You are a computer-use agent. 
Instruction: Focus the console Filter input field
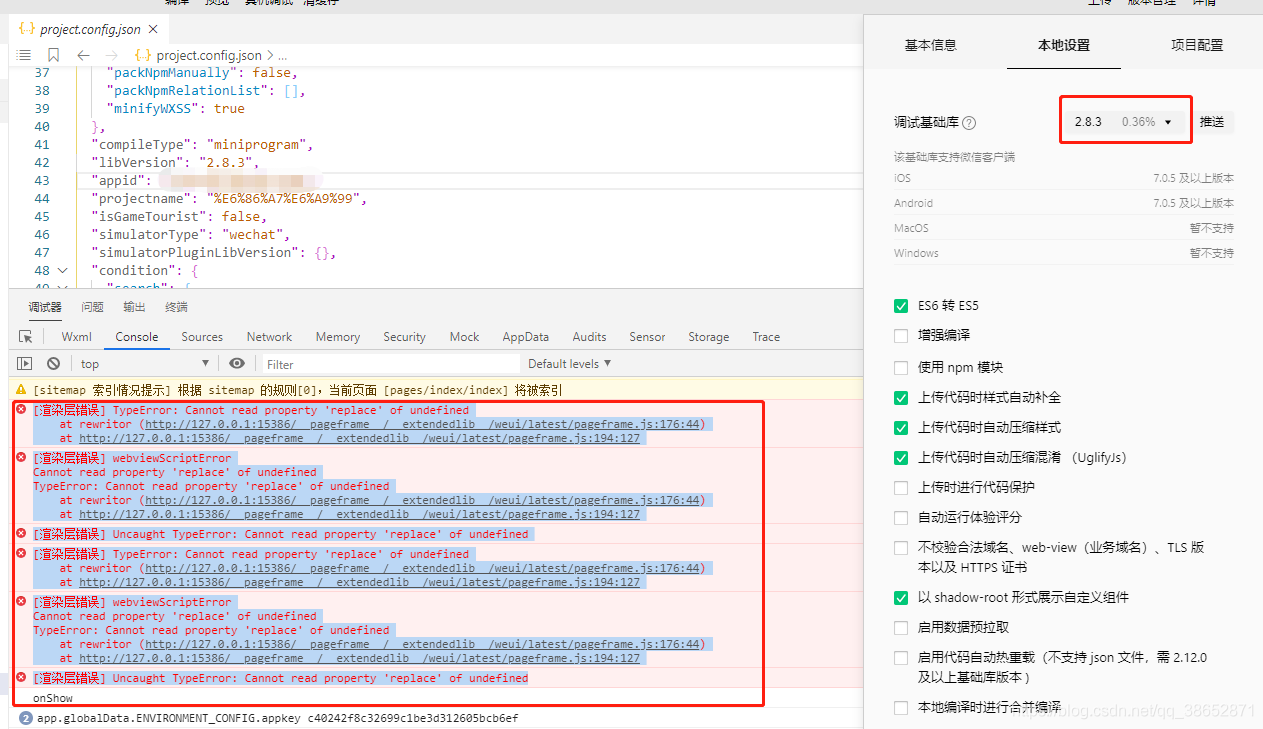click(391, 364)
